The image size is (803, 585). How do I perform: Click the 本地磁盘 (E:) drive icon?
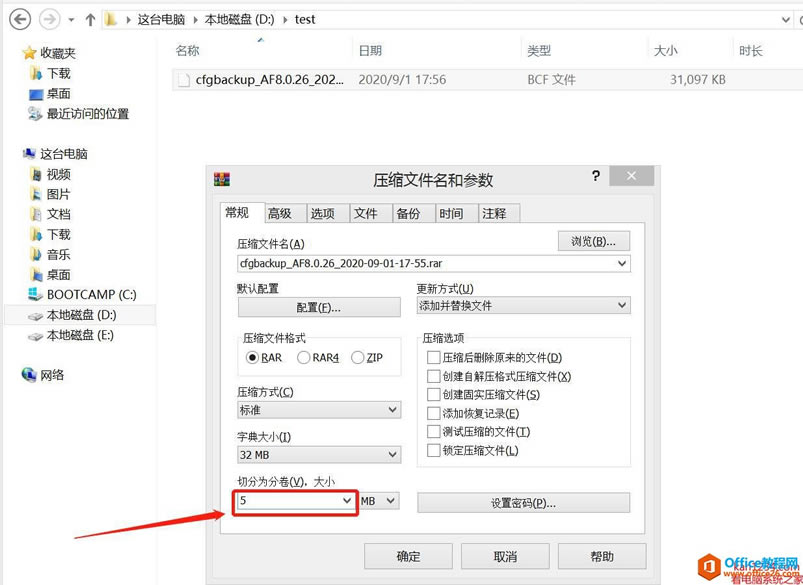35,336
